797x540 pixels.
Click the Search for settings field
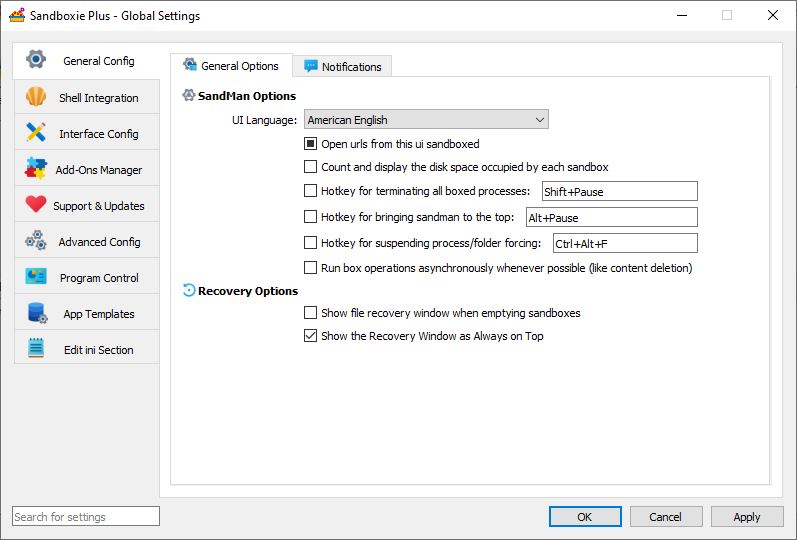click(x=86, y=516)
